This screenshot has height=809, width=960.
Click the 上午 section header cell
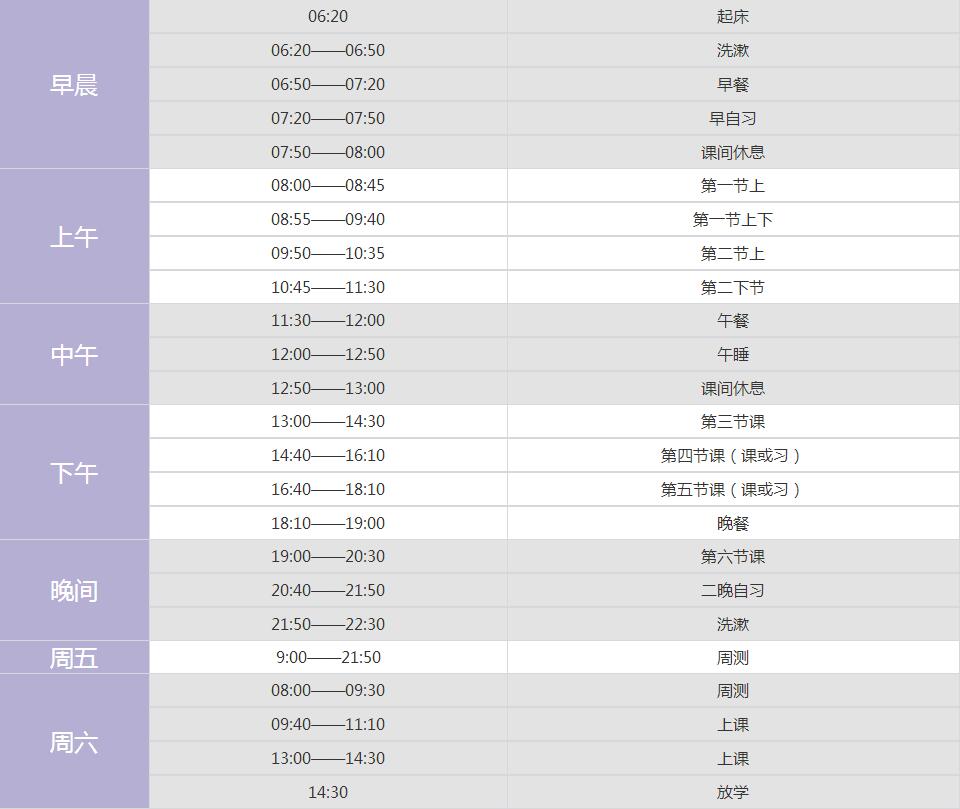(74, 236)
